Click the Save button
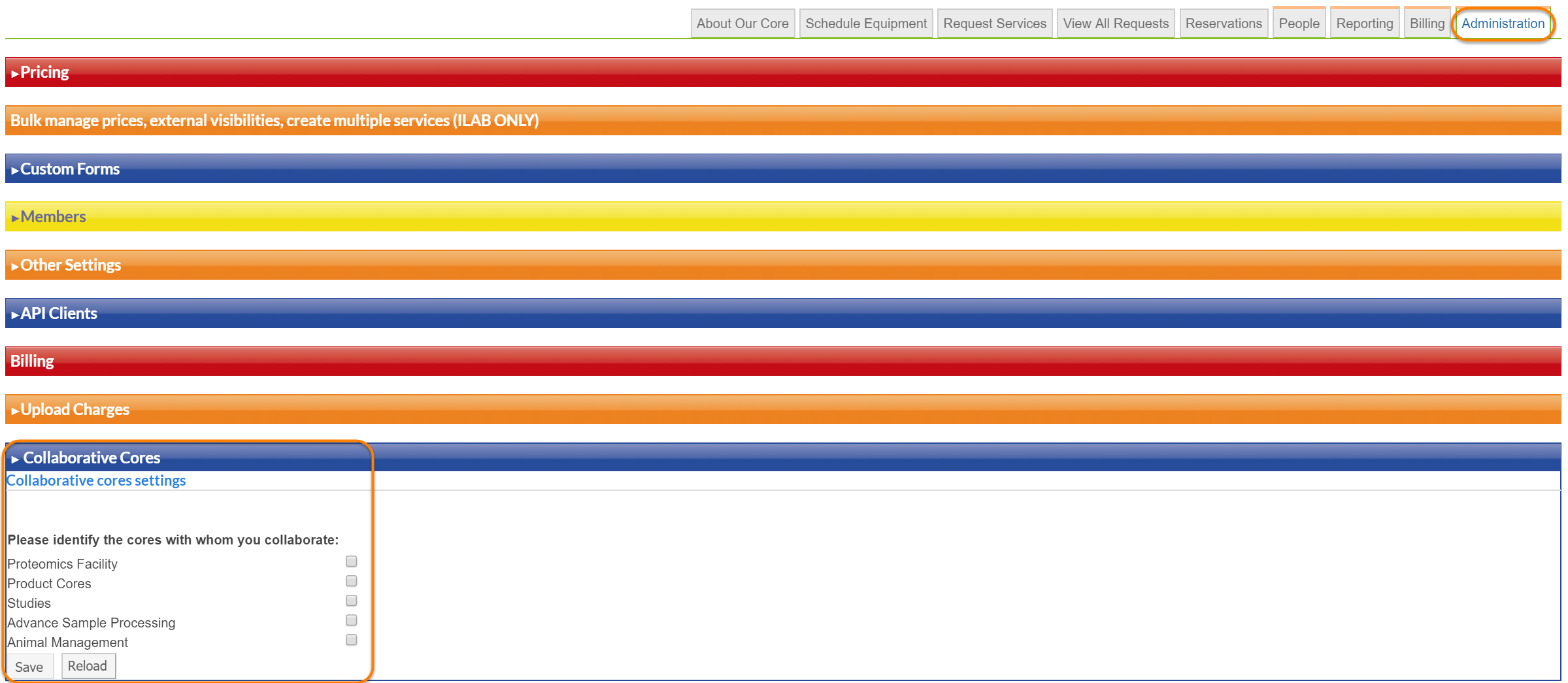 29,667
